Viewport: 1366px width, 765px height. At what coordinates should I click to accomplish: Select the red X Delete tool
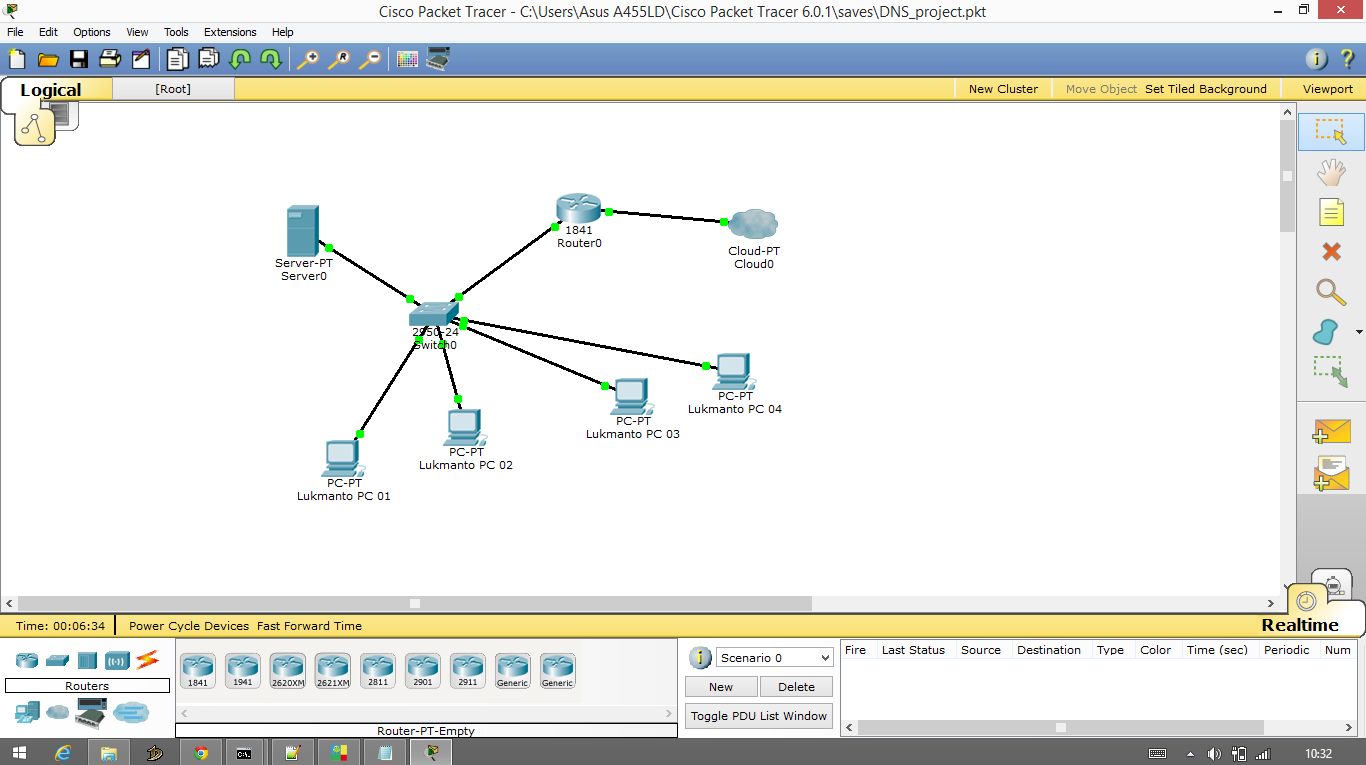(x=1331, y=251)
